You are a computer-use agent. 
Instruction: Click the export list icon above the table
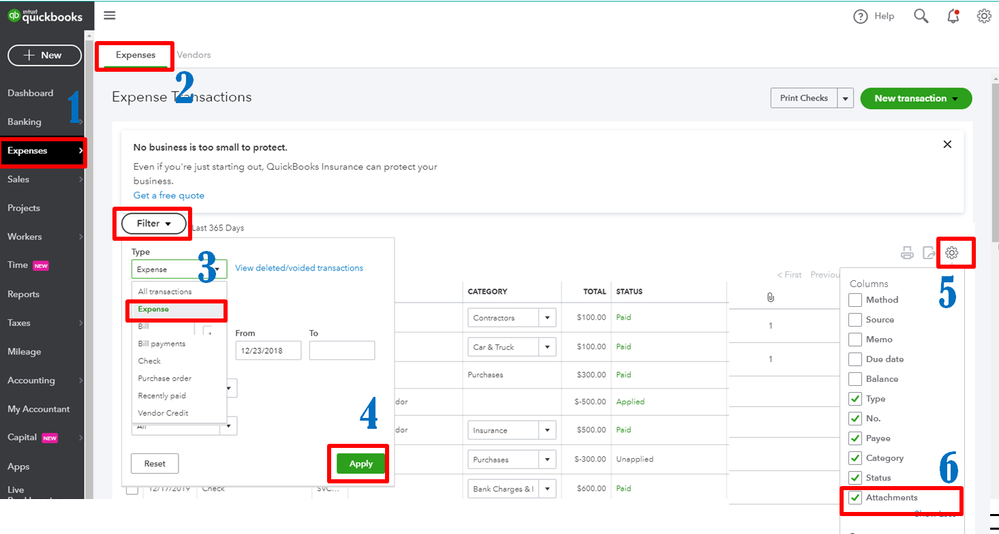pyautogui.click(x=929, y=253)
